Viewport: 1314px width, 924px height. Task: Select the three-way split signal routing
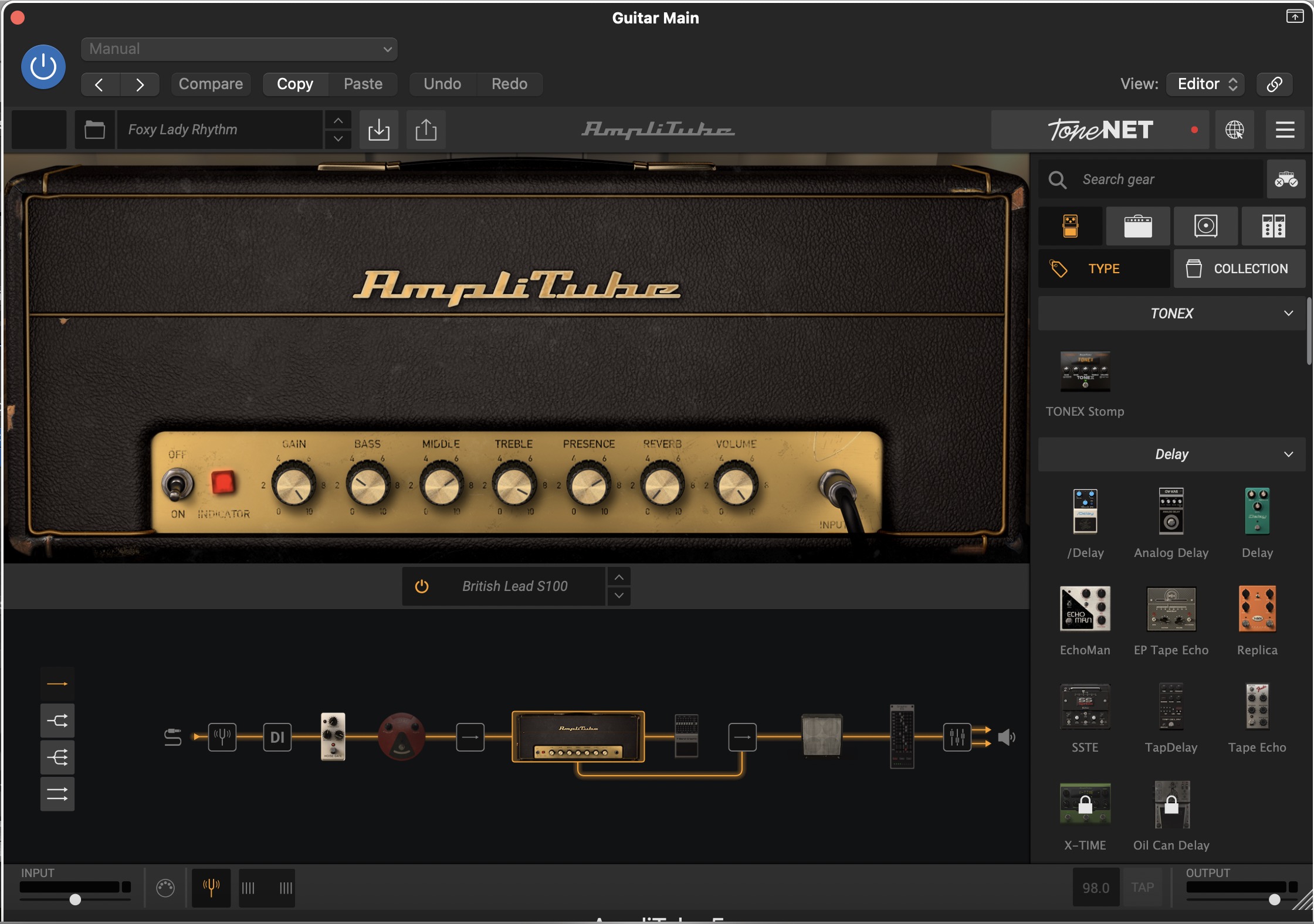[x=57, y=757]
